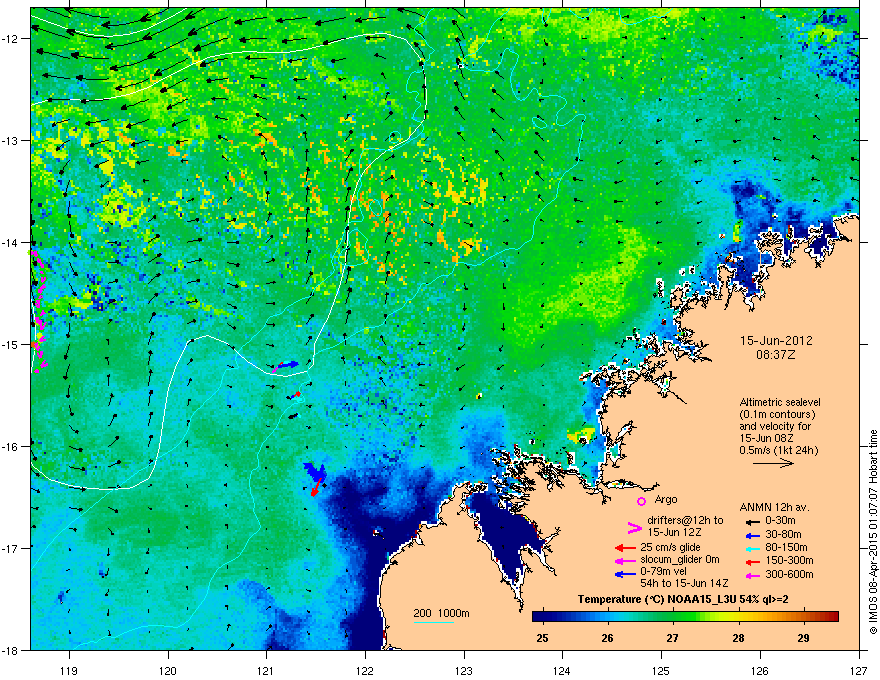Click the magenta arrow beside slocum_glider 0m
This screenshot has width=880, height=680.
(x=625, y=560)
